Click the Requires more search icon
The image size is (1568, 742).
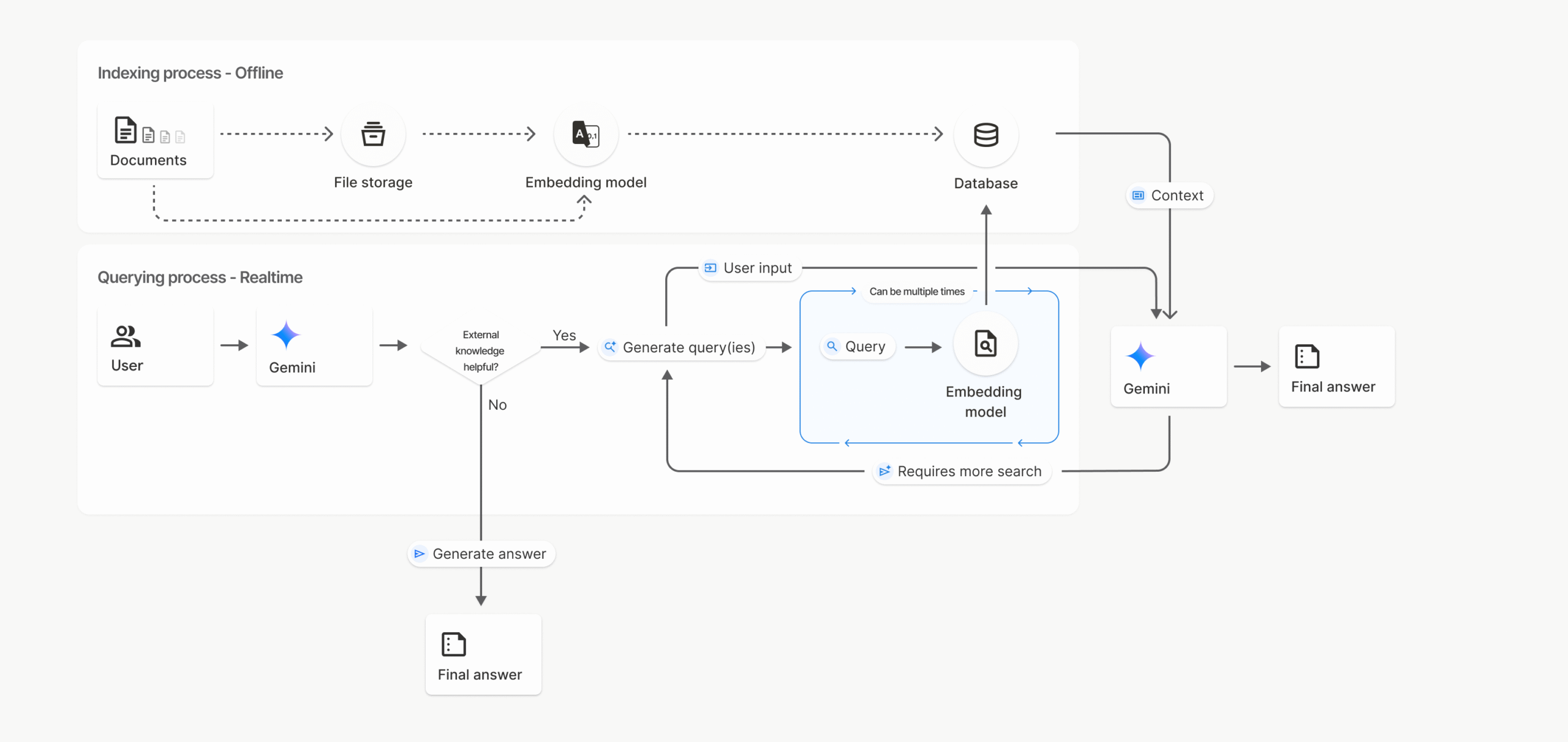884,471
